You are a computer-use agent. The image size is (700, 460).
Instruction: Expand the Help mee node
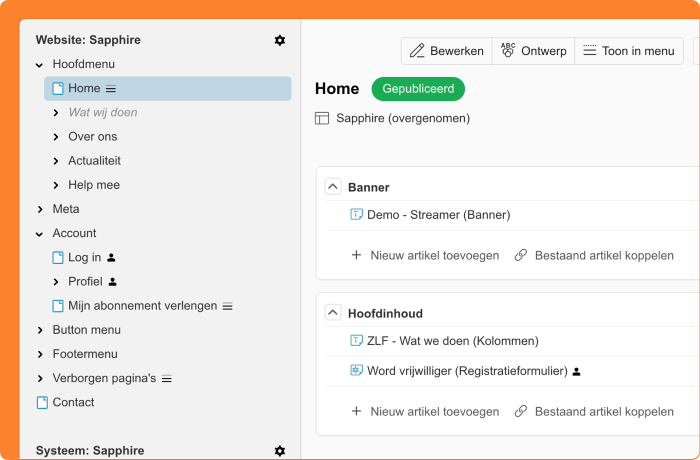click(x=56, y=185)
